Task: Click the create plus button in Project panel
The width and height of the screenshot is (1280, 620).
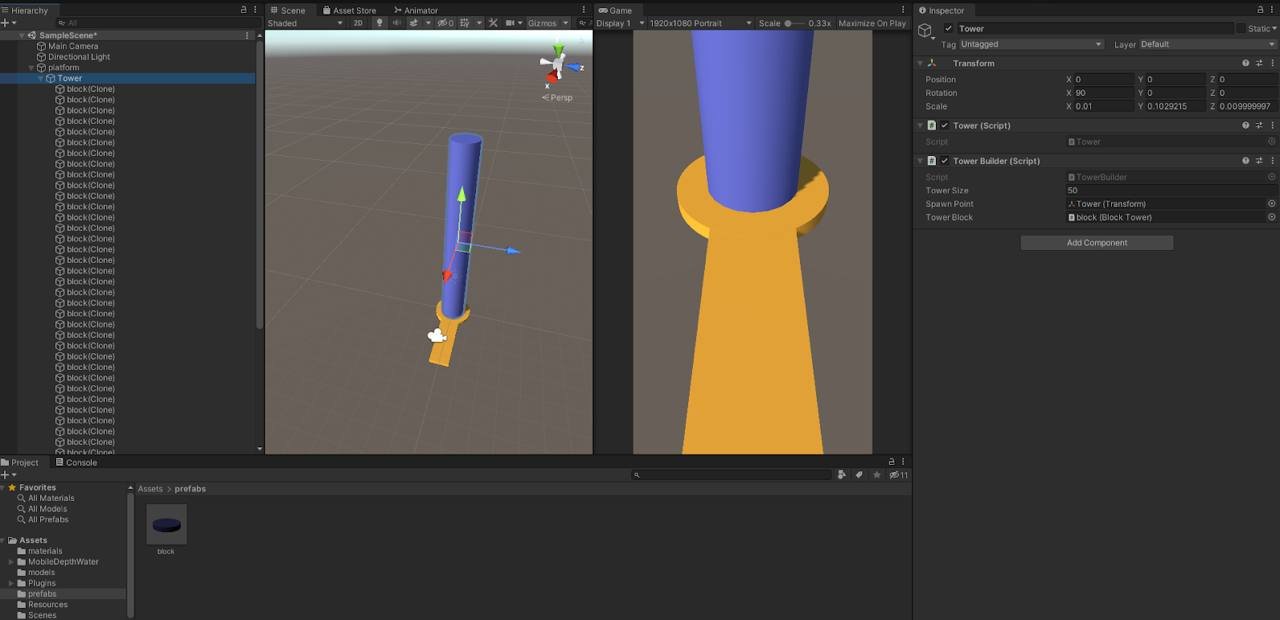Action: pyautogui.click(x=5, y=474)
